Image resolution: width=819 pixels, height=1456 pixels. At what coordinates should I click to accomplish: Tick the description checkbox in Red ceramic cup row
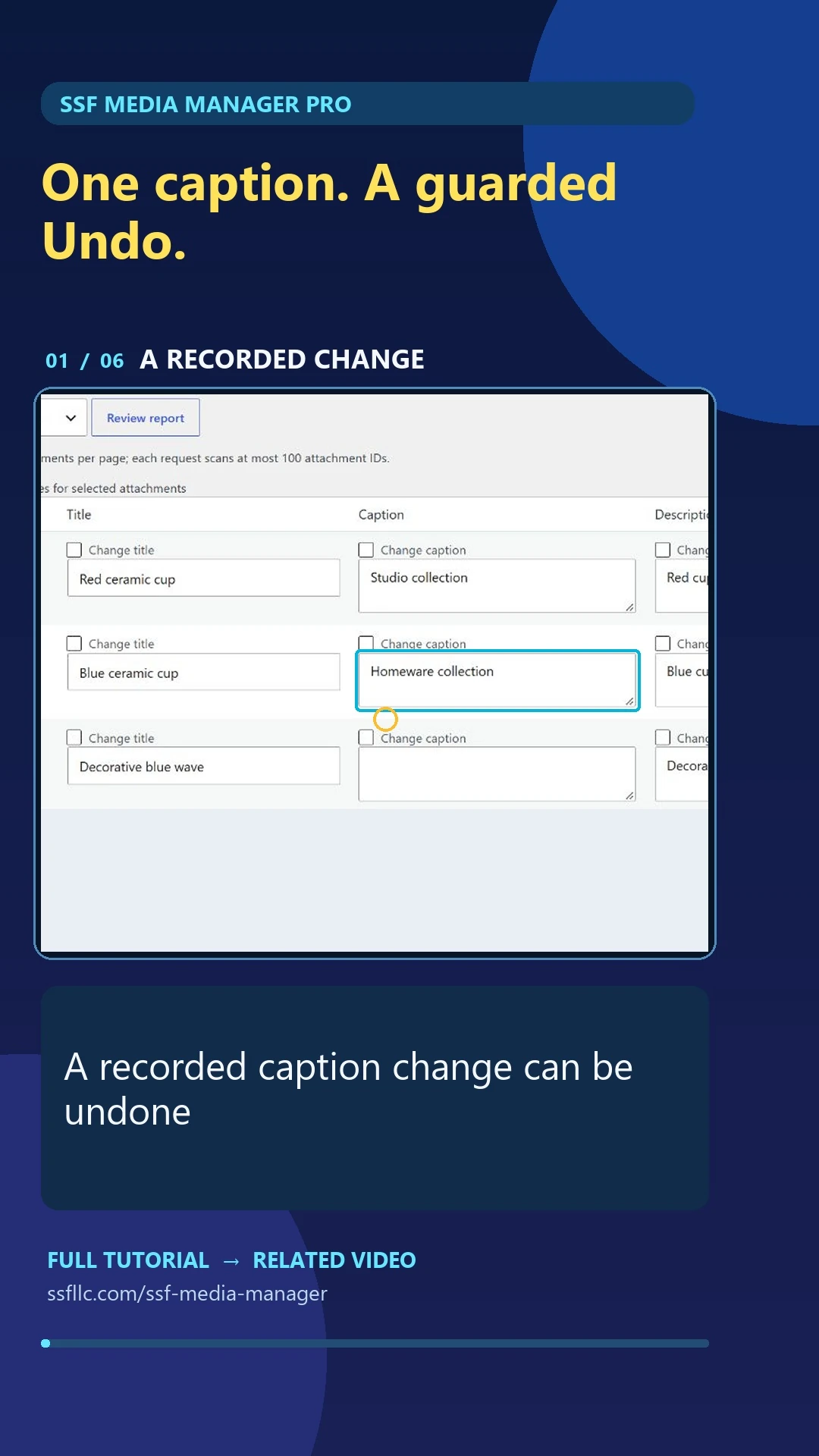pos(663,550)
